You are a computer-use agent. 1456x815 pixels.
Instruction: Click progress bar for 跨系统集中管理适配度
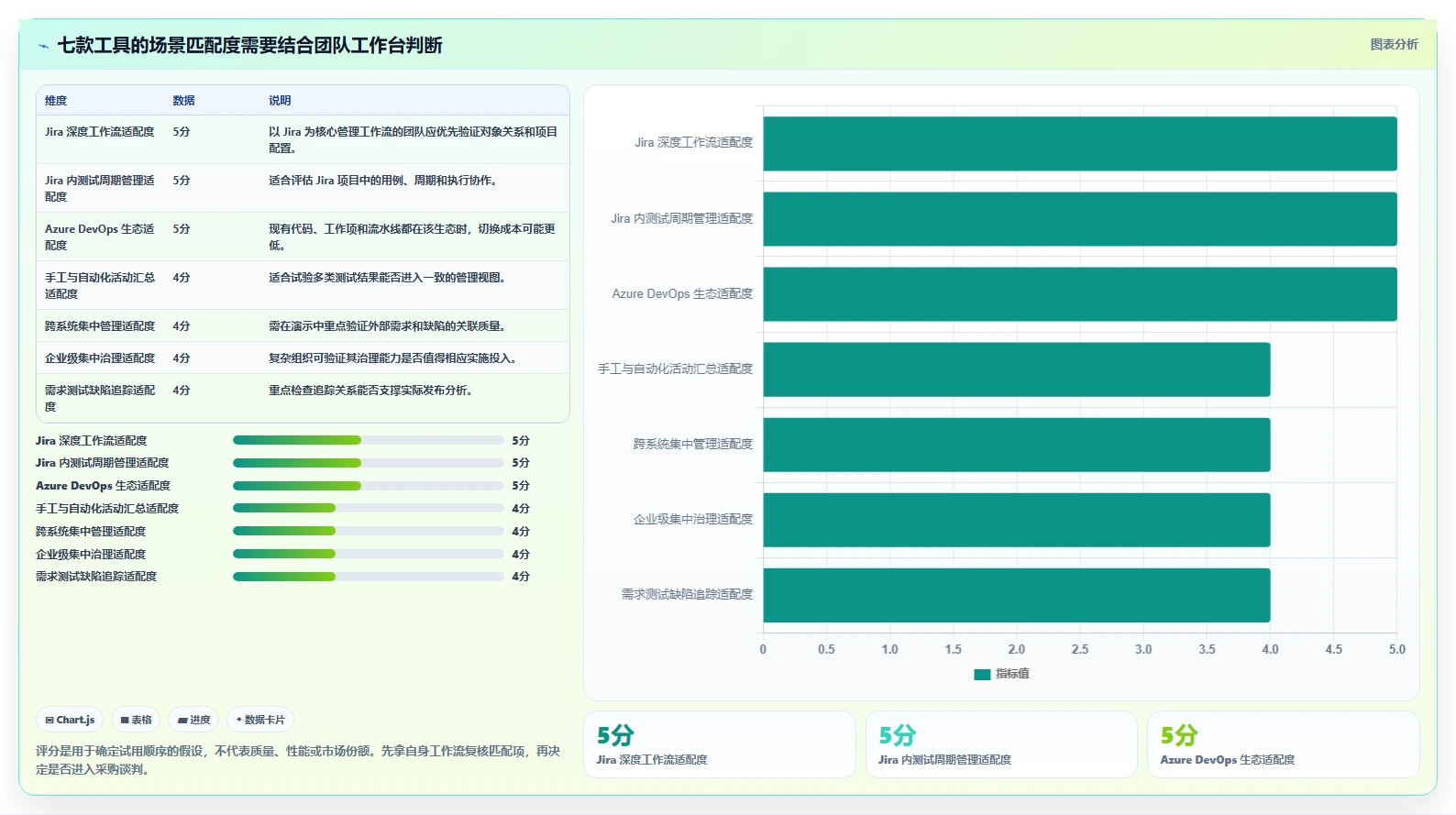[369, 531]
